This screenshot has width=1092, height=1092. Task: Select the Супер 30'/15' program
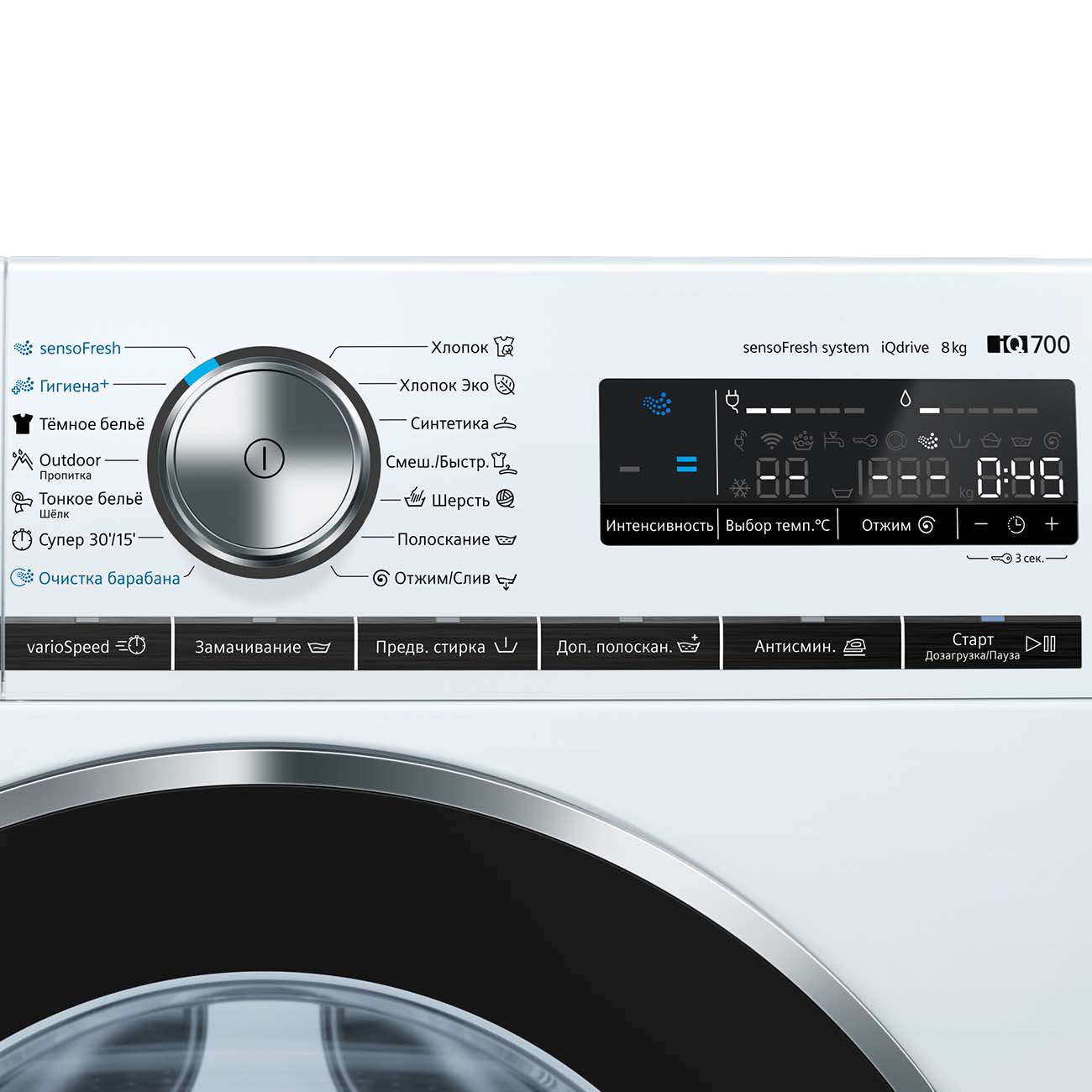pos(87,539)
